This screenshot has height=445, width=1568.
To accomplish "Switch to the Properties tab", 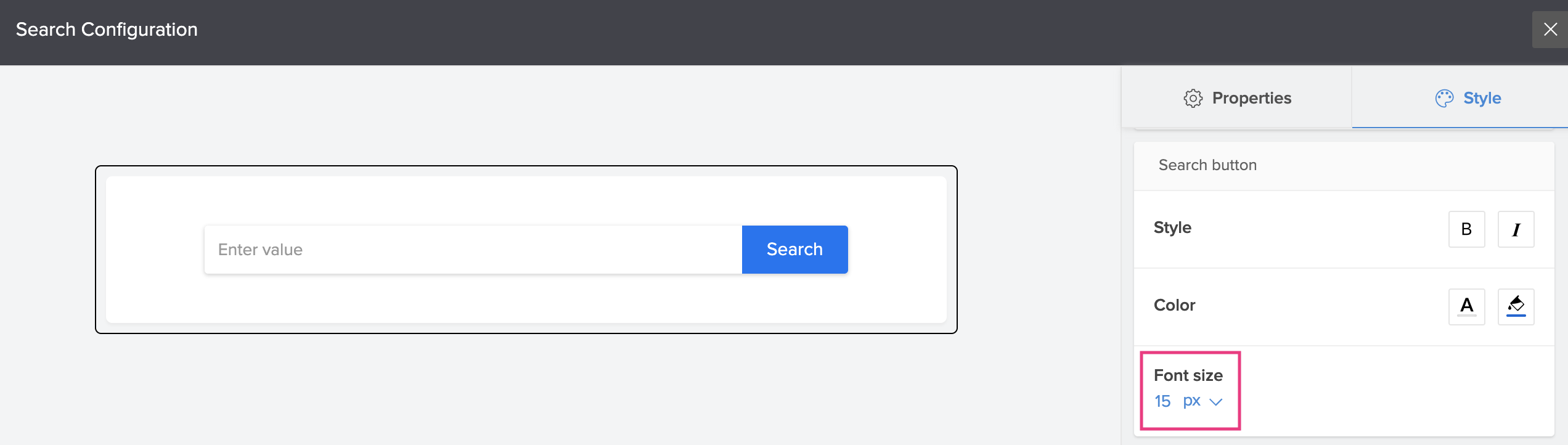I will (1251, 99).
